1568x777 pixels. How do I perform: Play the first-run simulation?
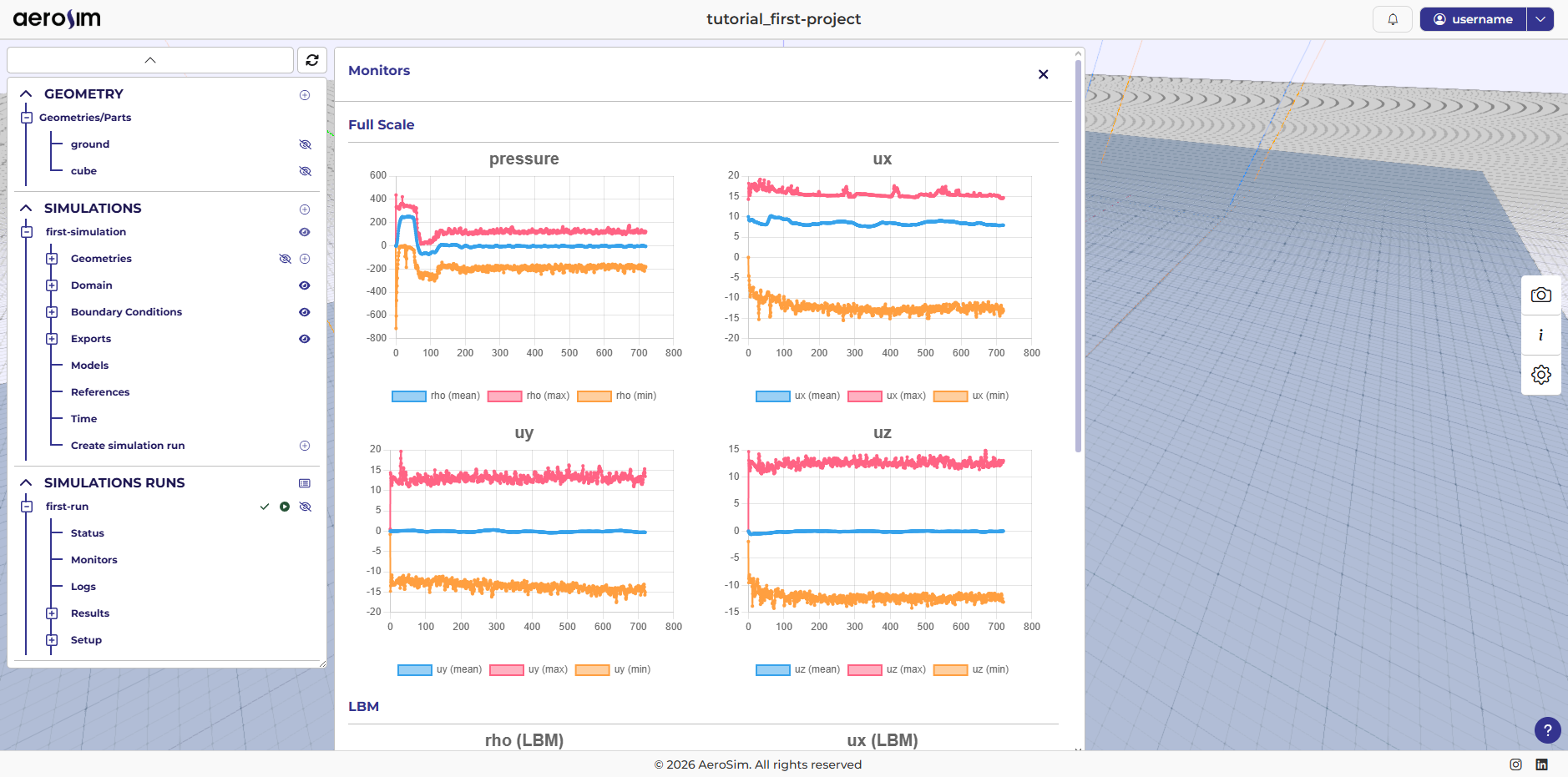tap(285, 507)
